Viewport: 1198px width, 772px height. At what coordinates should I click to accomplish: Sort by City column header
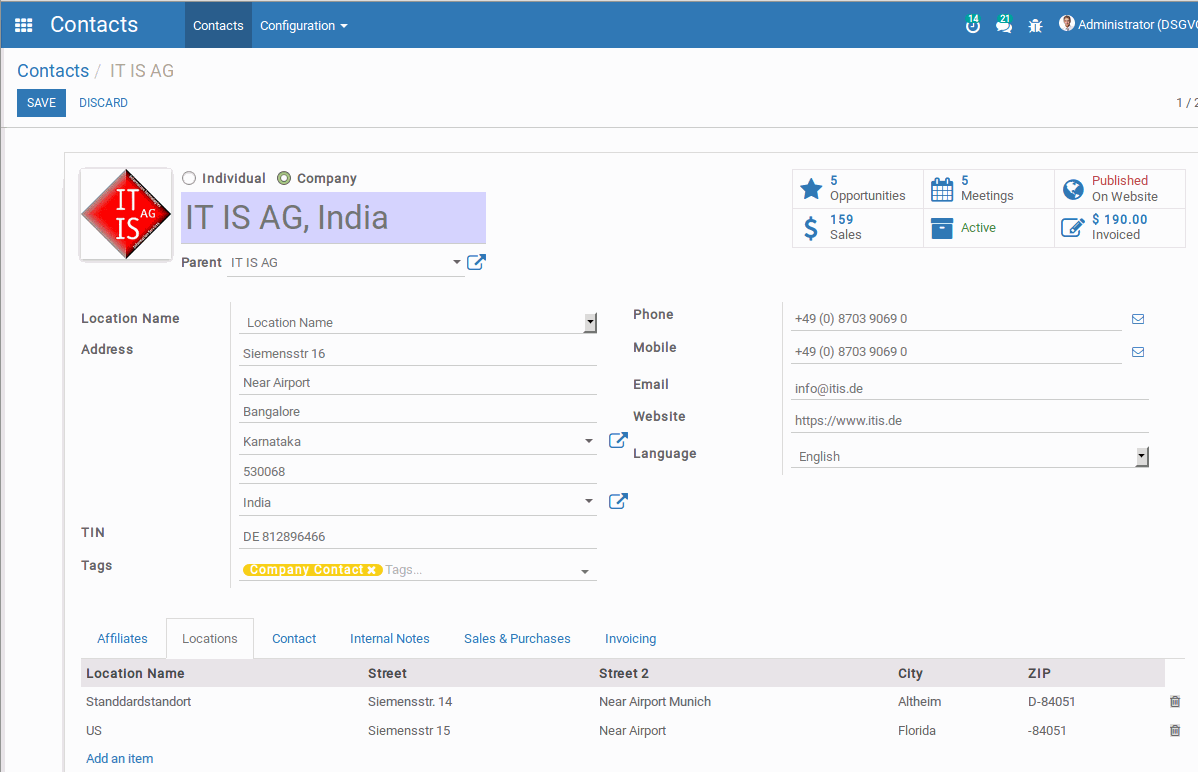coord(910,673)
